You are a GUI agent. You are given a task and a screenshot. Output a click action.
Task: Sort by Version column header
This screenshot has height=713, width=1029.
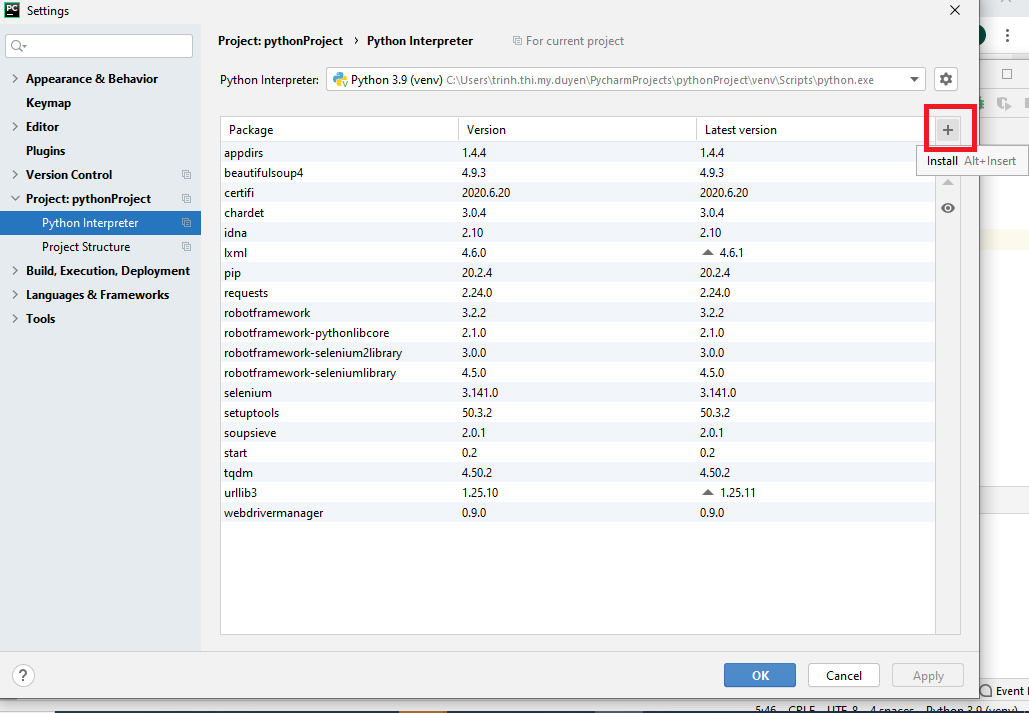coord(577,130)
